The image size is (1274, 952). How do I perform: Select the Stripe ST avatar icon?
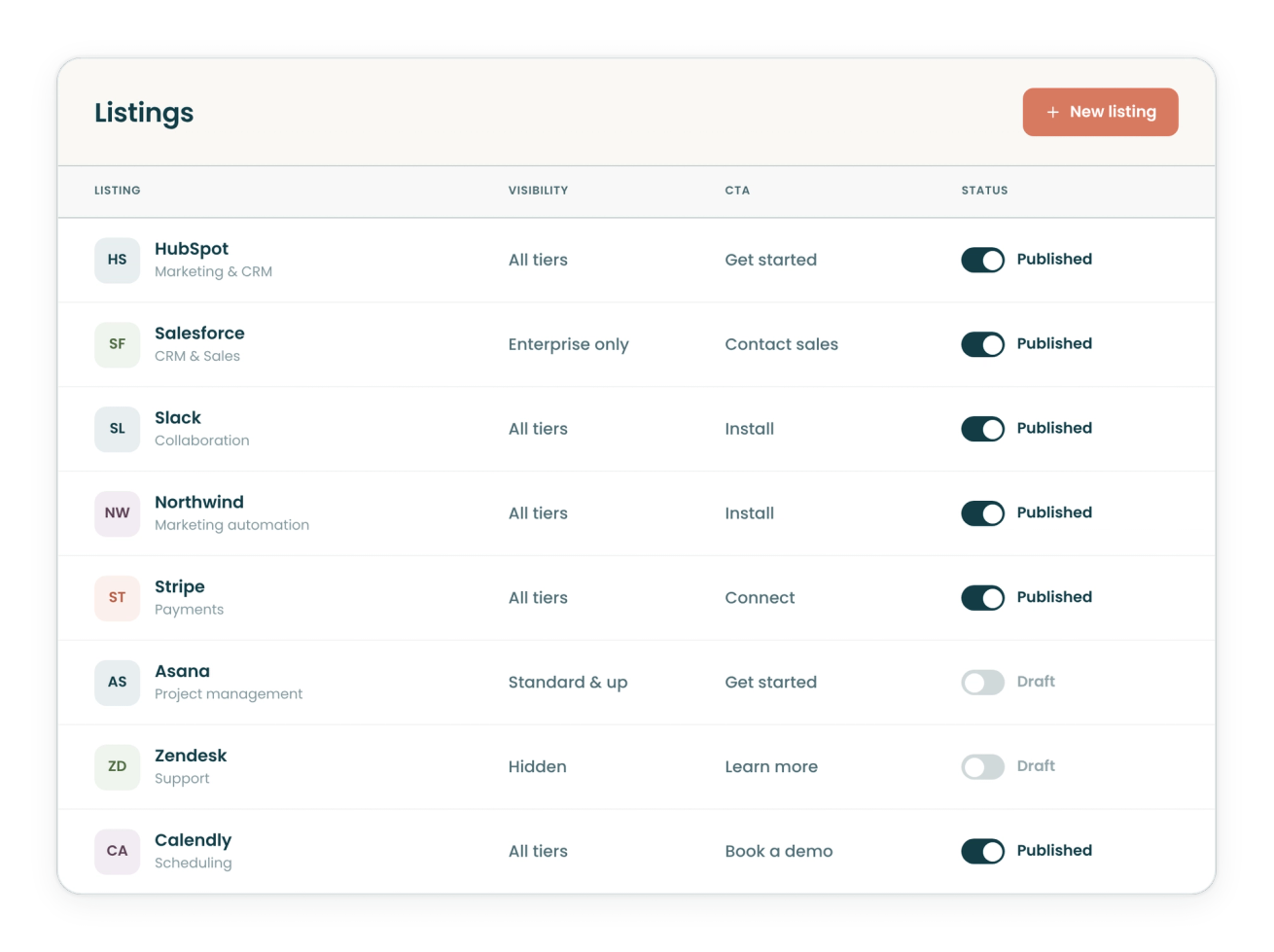[117, 598]
